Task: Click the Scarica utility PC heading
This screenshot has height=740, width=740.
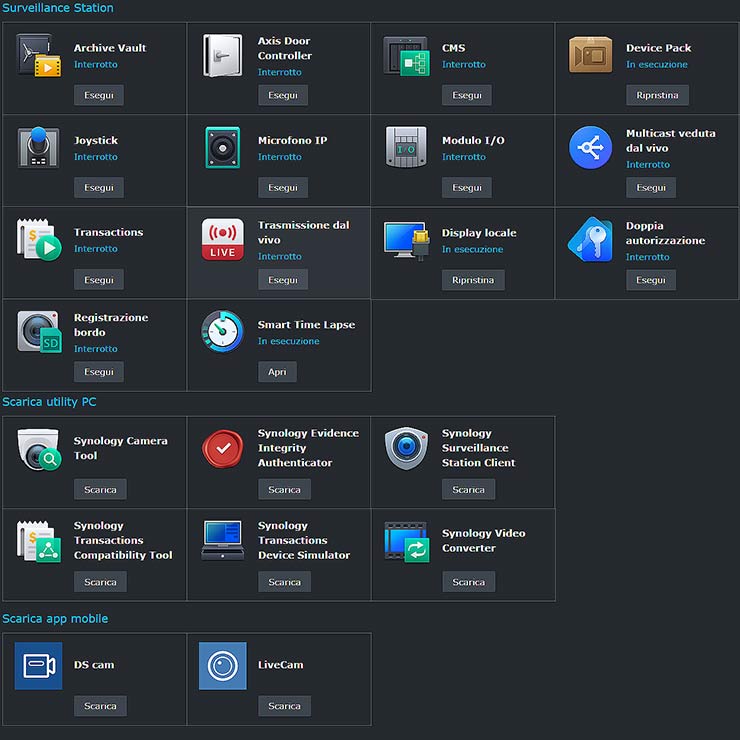Action: click(x=49, y=402)
